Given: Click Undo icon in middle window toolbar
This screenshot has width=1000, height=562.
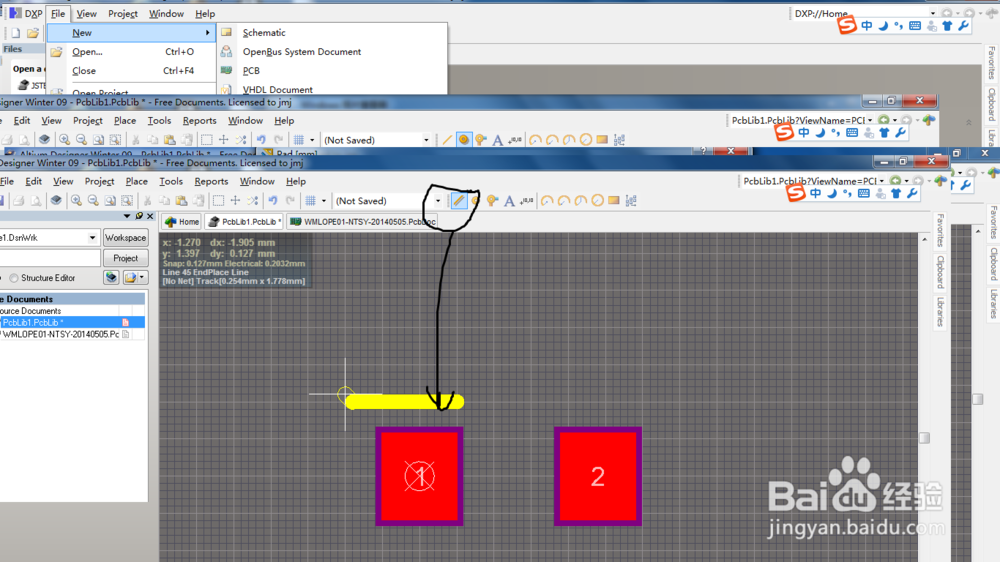Looking at the screenshot, I should pos(261,140).
